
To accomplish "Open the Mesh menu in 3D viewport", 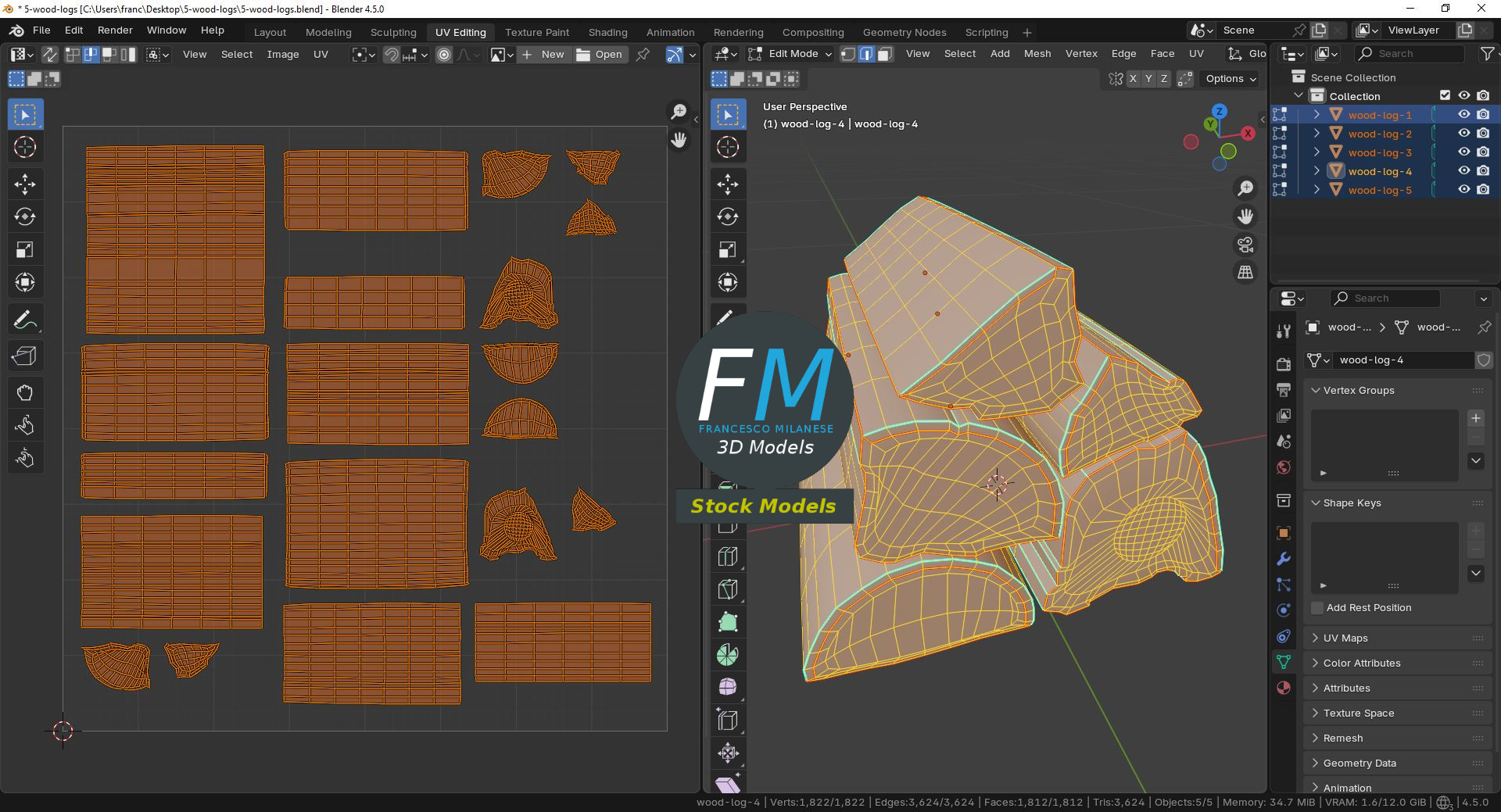I will point(1037,54).
